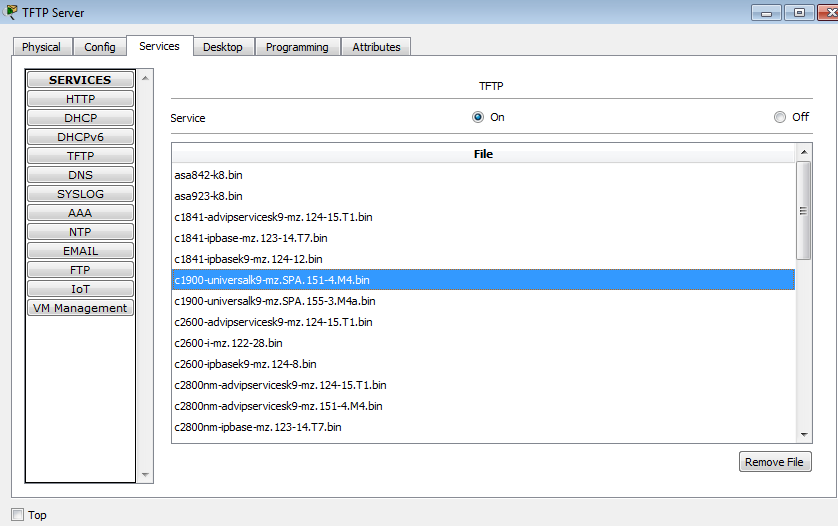Image resolution: width=838 pixels, height=526 pixels.
Task: Click the TFTP Server window icon
Action: coord(11,11)
